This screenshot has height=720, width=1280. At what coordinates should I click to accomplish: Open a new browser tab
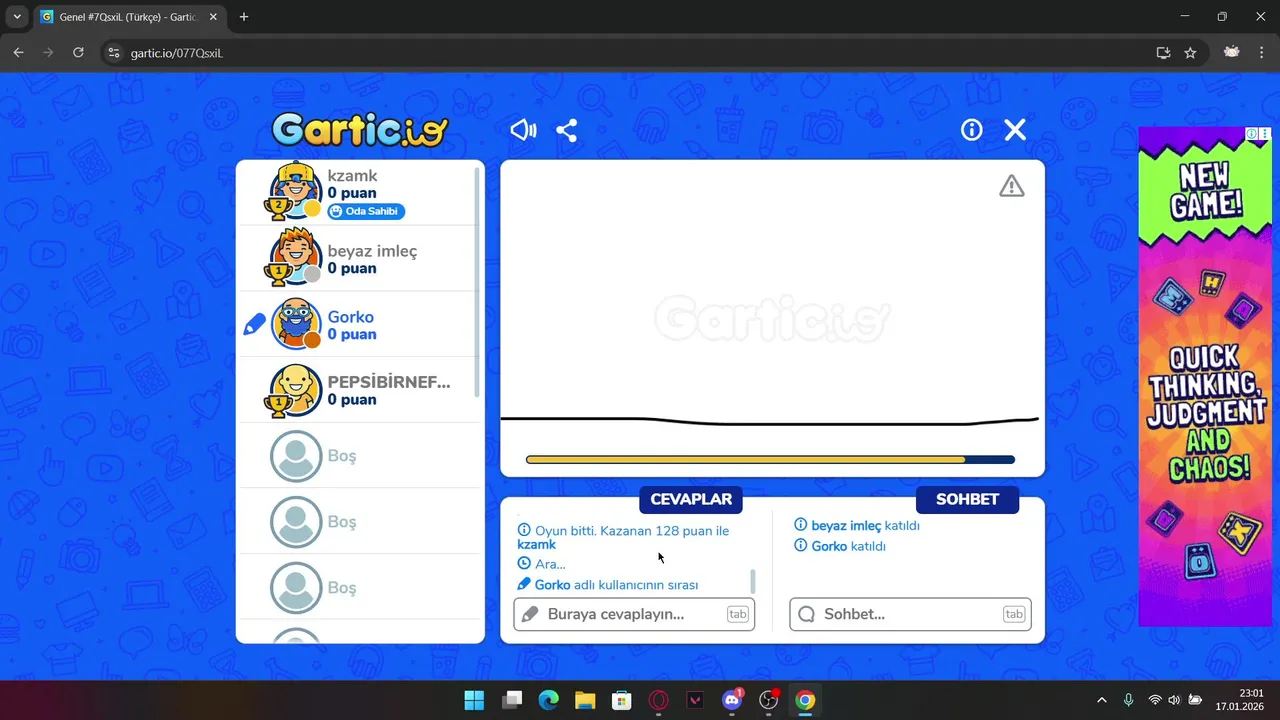click(244, 17)
